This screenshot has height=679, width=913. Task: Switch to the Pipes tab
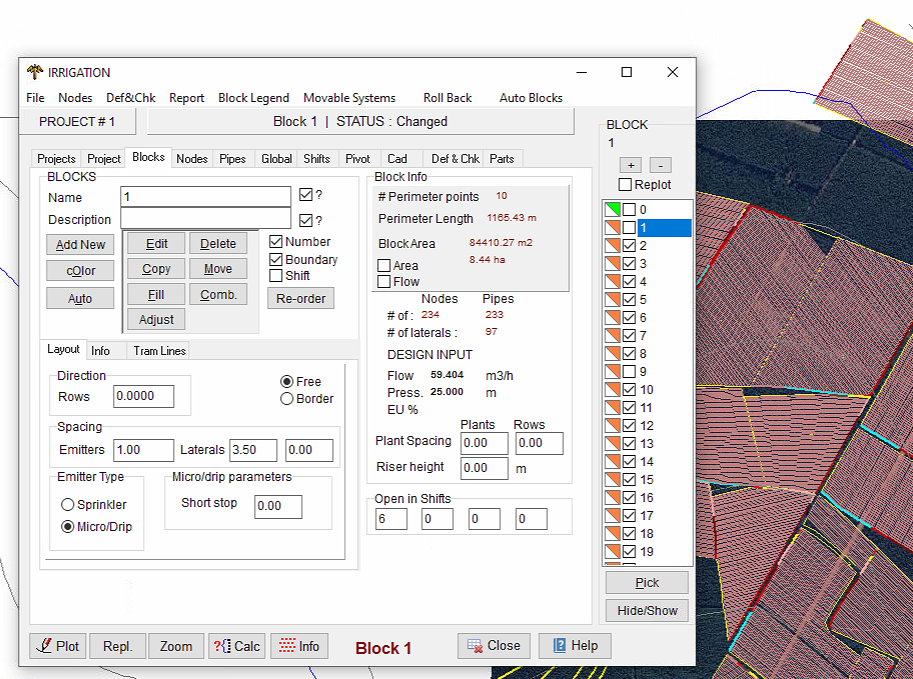pyautogui.click(x=232, y=159)
